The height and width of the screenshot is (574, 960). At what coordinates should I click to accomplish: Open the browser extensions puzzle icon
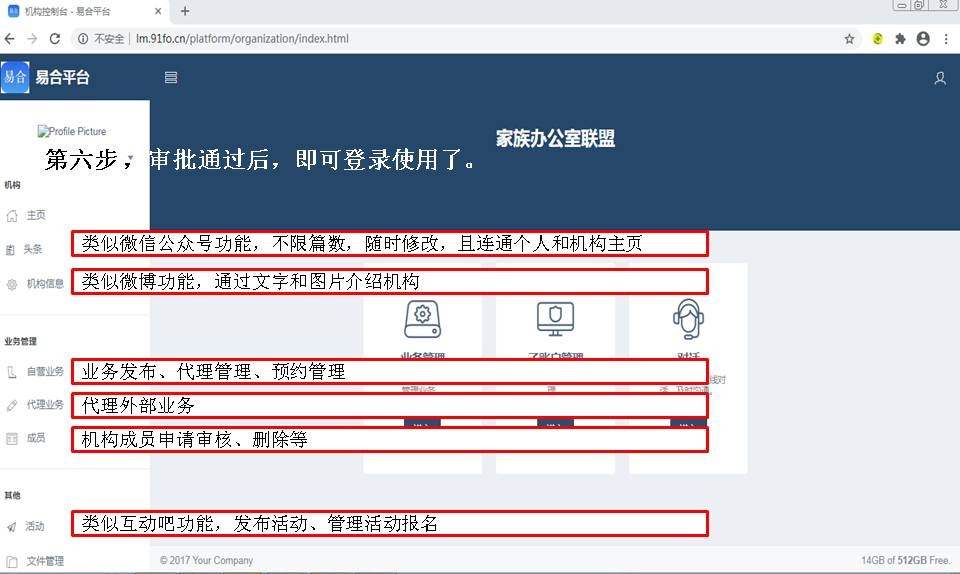(x=900, y=39)
